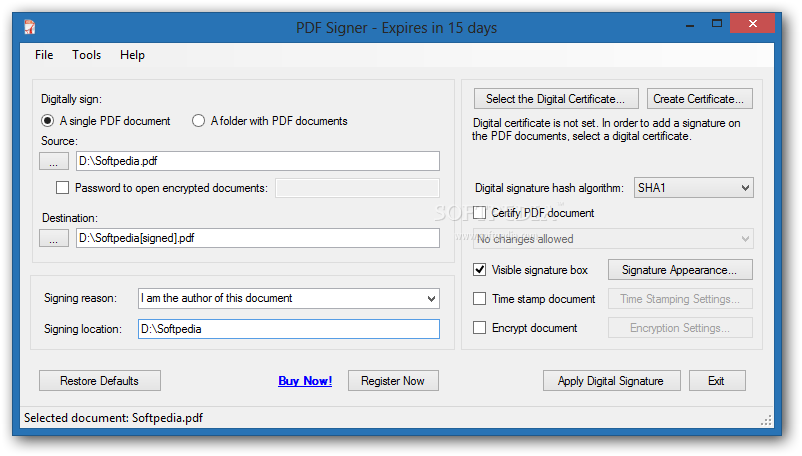Enable Time stamp document checkbox

pos(479,299)
